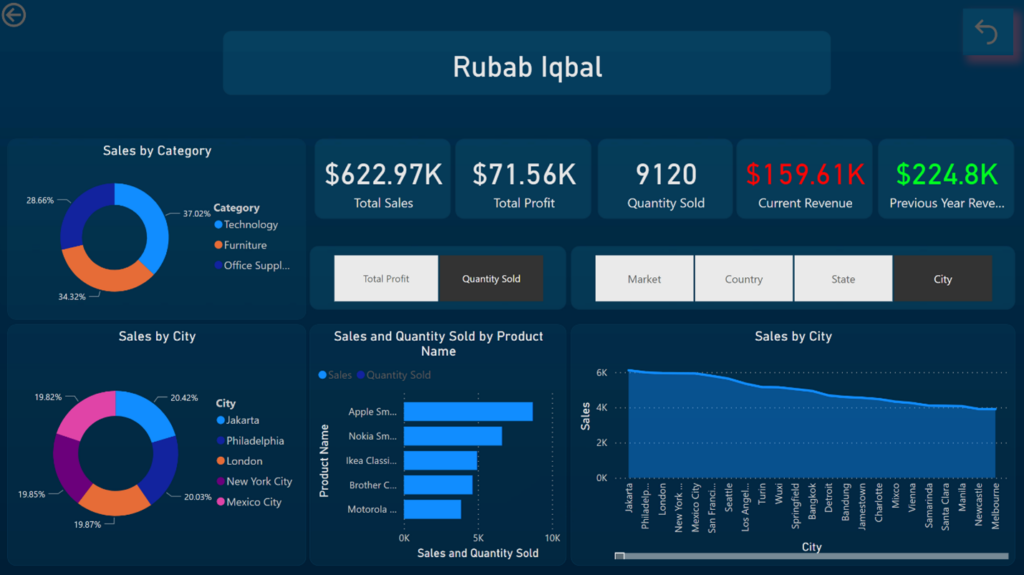The height and width of the screenshot is (575, 1024).
Task: Select the City slicer option
Action: click(942, 279)
